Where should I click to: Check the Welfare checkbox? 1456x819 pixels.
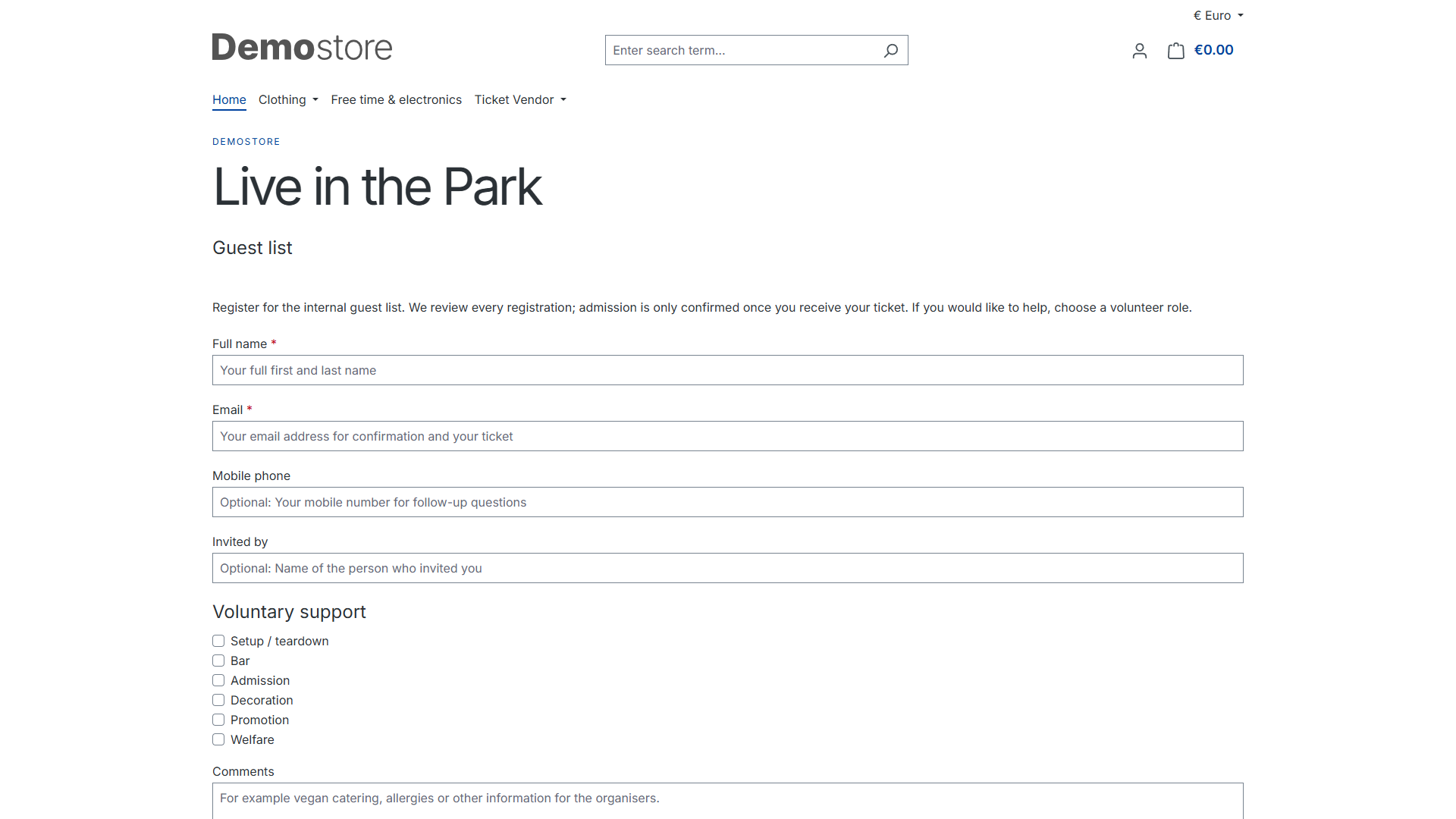[x=218, y=739]
